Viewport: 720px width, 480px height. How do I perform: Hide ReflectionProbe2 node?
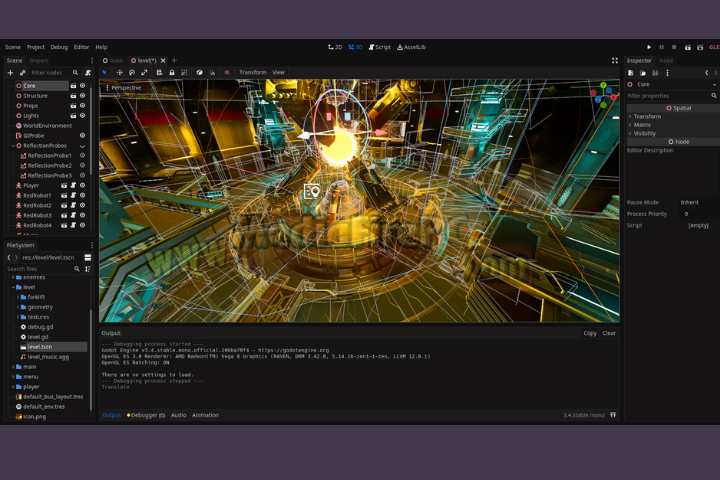pyautogui.click(x=83, y=165)
